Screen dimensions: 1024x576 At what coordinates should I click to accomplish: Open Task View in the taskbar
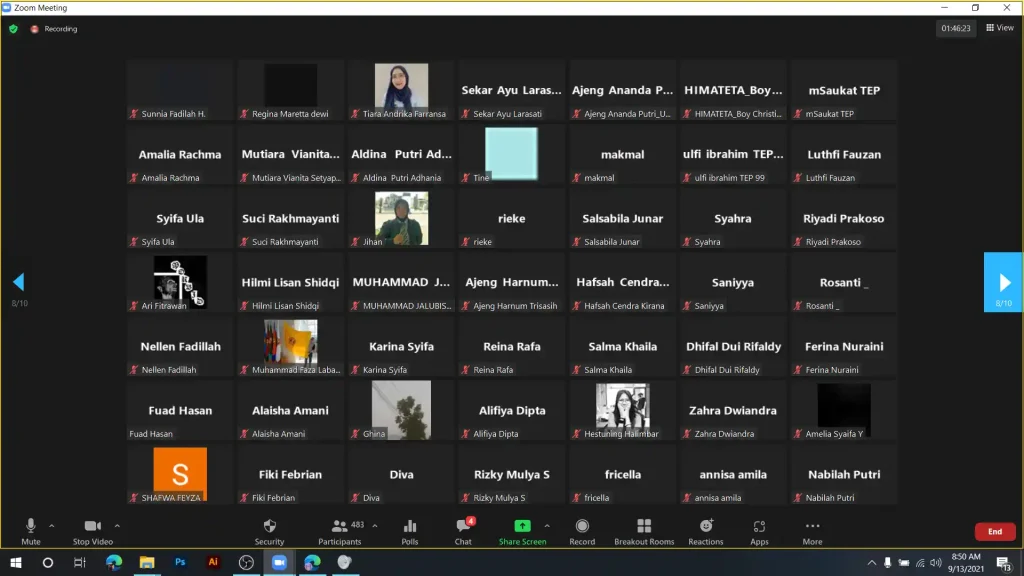click(x=80, y=562)
